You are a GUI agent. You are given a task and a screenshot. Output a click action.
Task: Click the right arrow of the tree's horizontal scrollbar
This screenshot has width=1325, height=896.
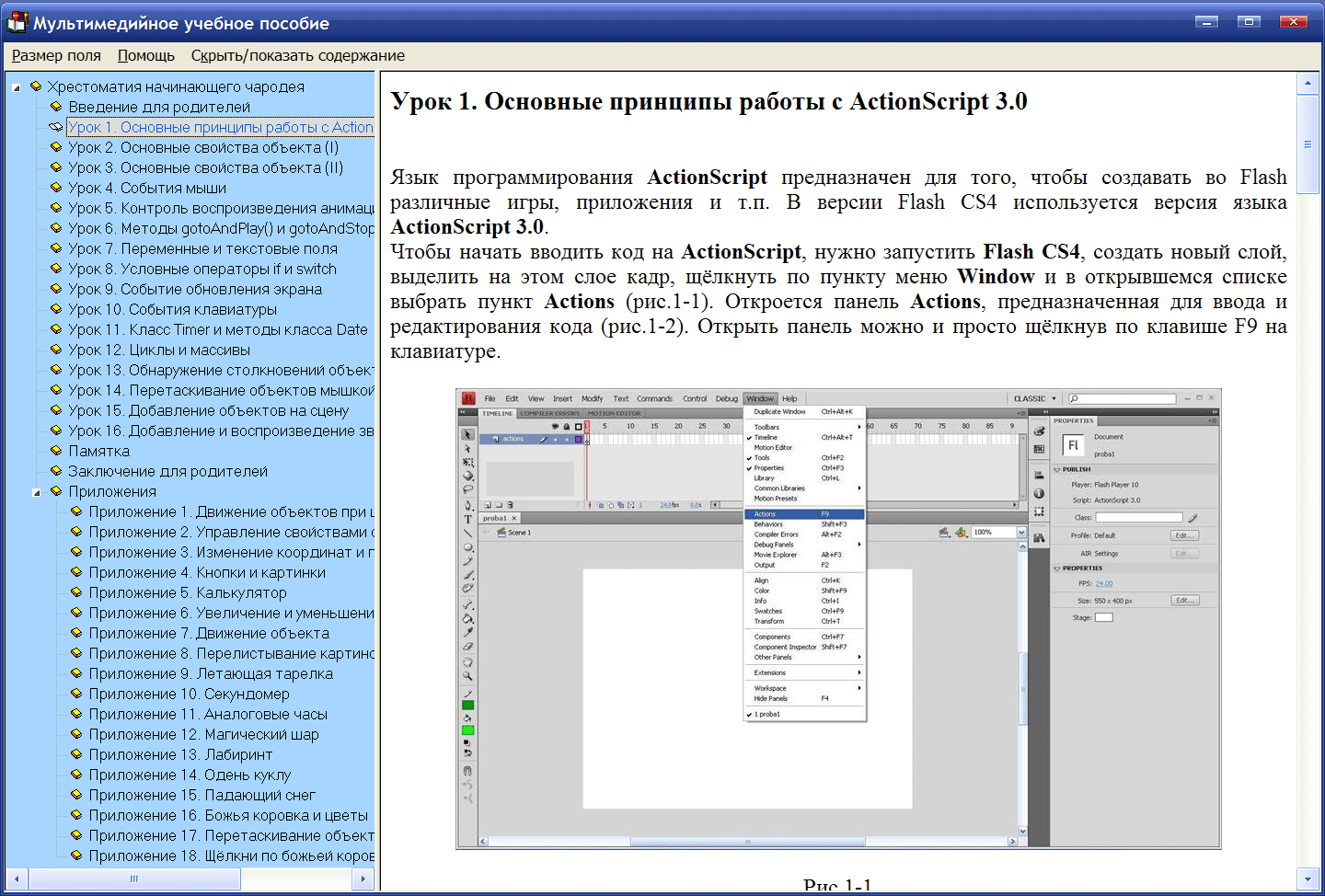click(363, 879)
